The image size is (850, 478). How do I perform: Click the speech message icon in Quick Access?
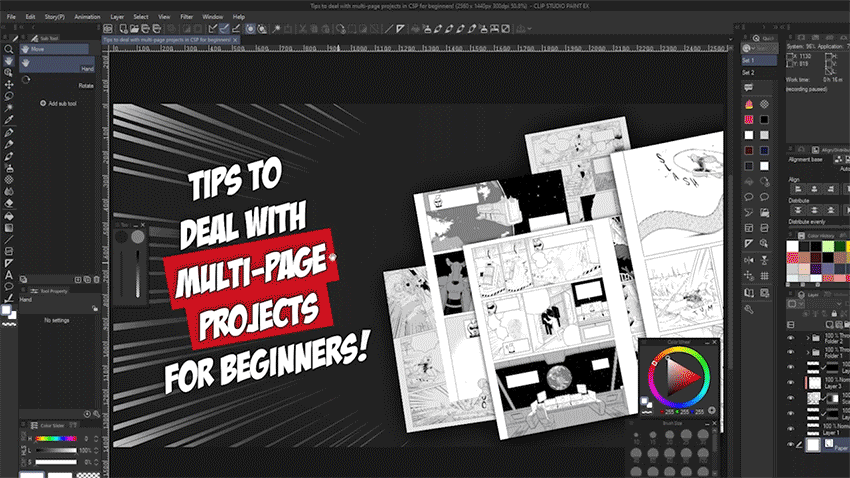pyautogui.click(x=749, y=87)
